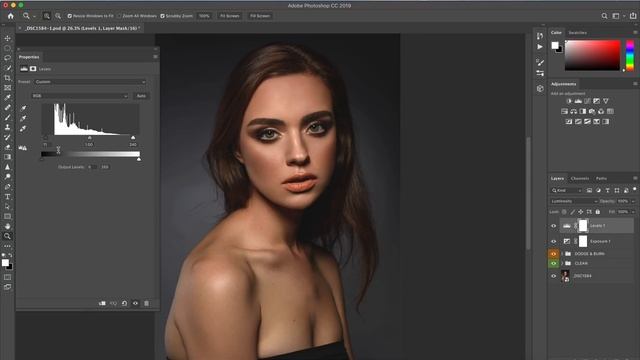The width and height of the screenshot is (640, 360).
Task: Open the Actions panel play icon
Action: (x=540, y=47)
